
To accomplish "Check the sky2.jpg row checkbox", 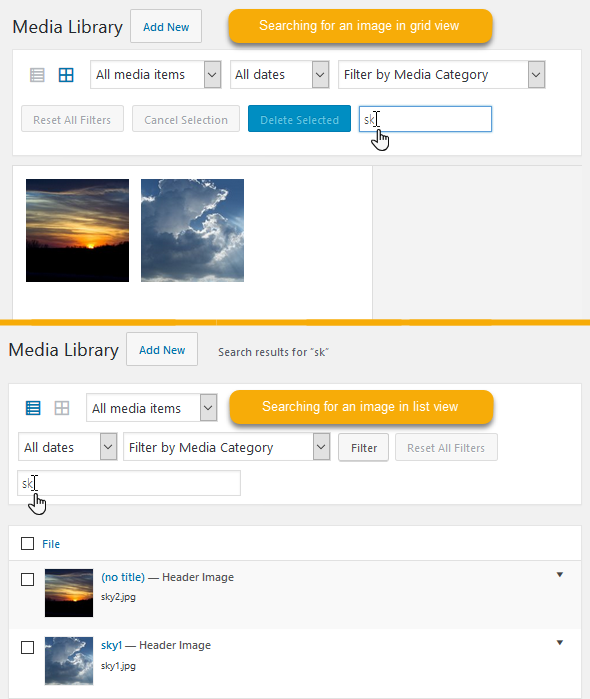I will (28, 579).
